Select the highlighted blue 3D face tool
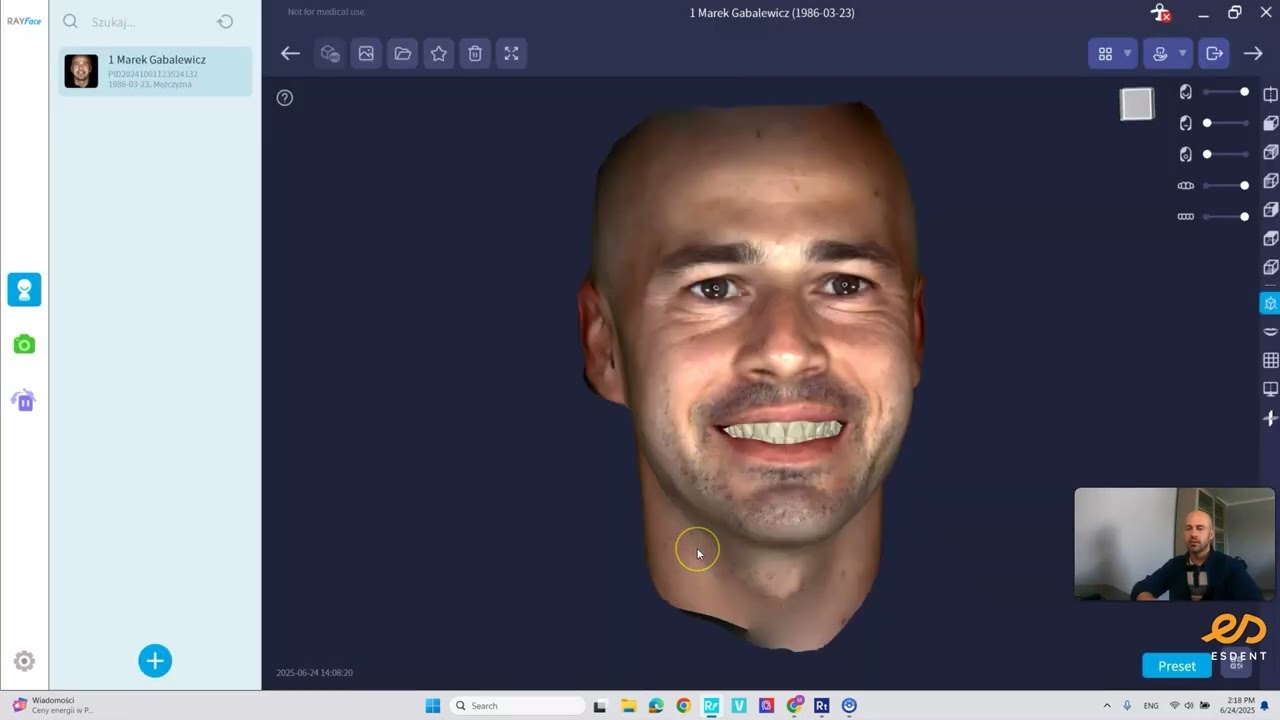This screenshot has width=1280, height=720. pyautogui.click(x=1270, y=303)
